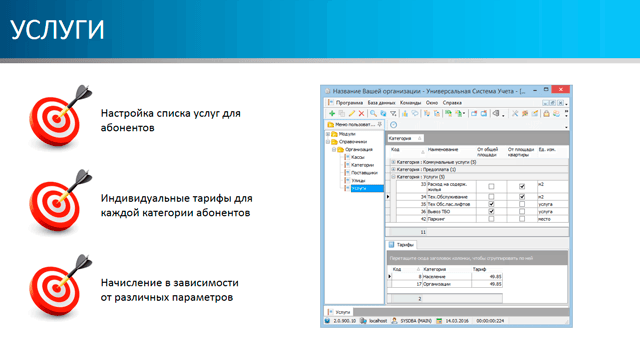Expand the 'Категория : Предоплата' group
Image resolution: width=640 pixels, height=360 pixels.
(x=393, y=169)
